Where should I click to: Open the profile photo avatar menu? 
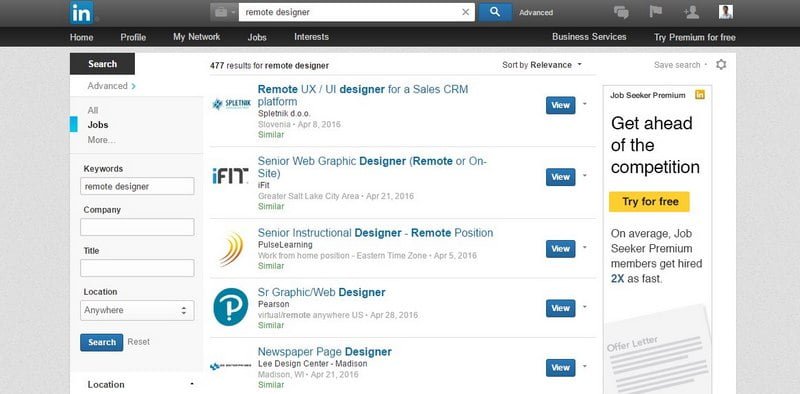point(726,12)
